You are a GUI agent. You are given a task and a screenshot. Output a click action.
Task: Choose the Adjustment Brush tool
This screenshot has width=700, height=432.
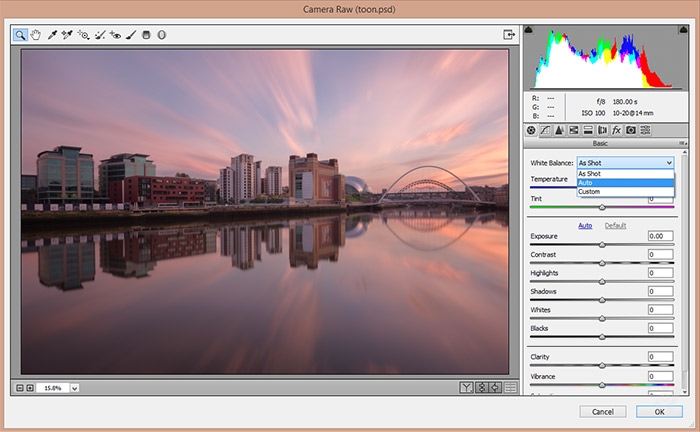point(130,34)
